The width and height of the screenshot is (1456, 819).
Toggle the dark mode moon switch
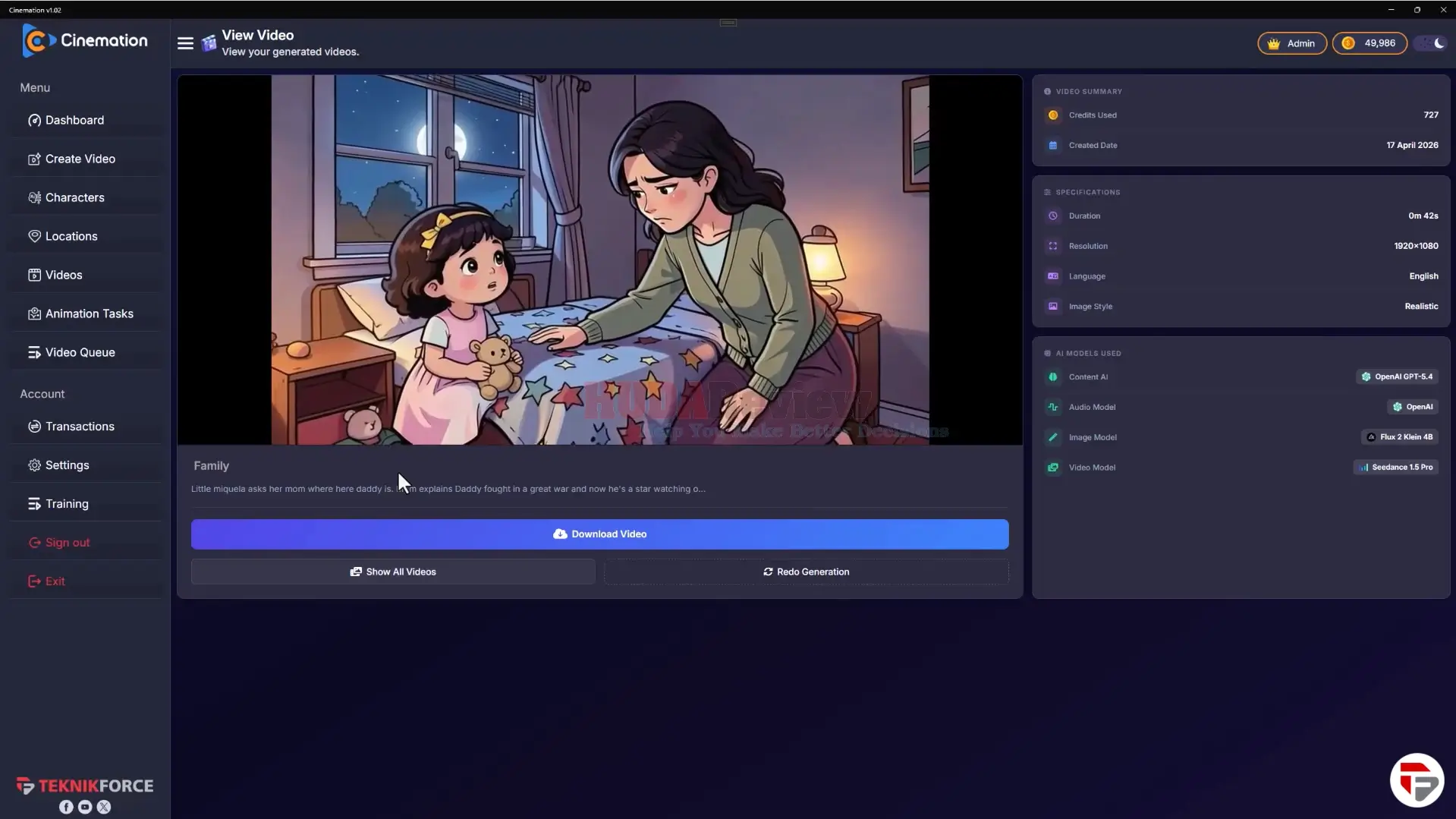[x=1431, y=43]
